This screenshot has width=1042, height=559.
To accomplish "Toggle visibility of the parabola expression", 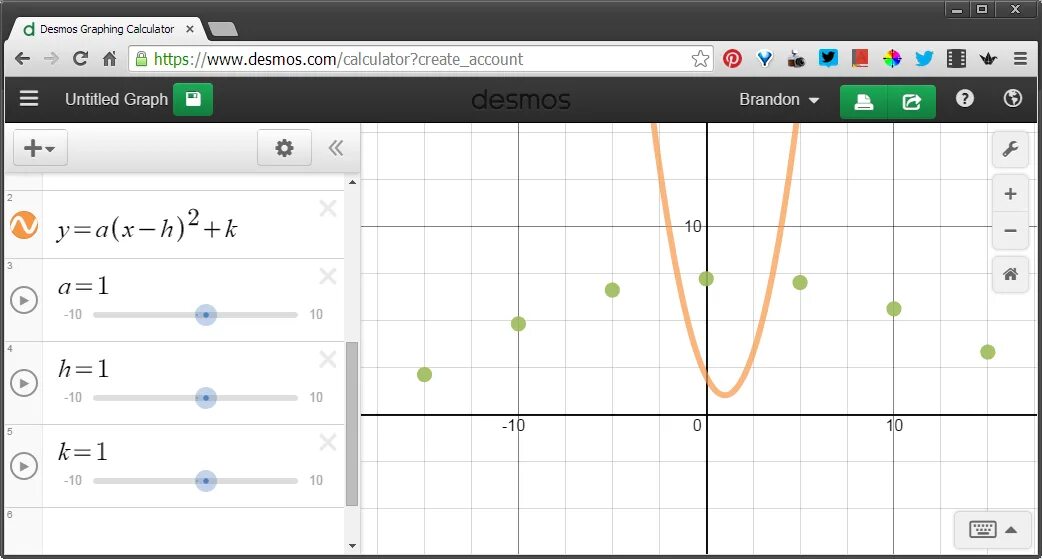I will (24, 225).
